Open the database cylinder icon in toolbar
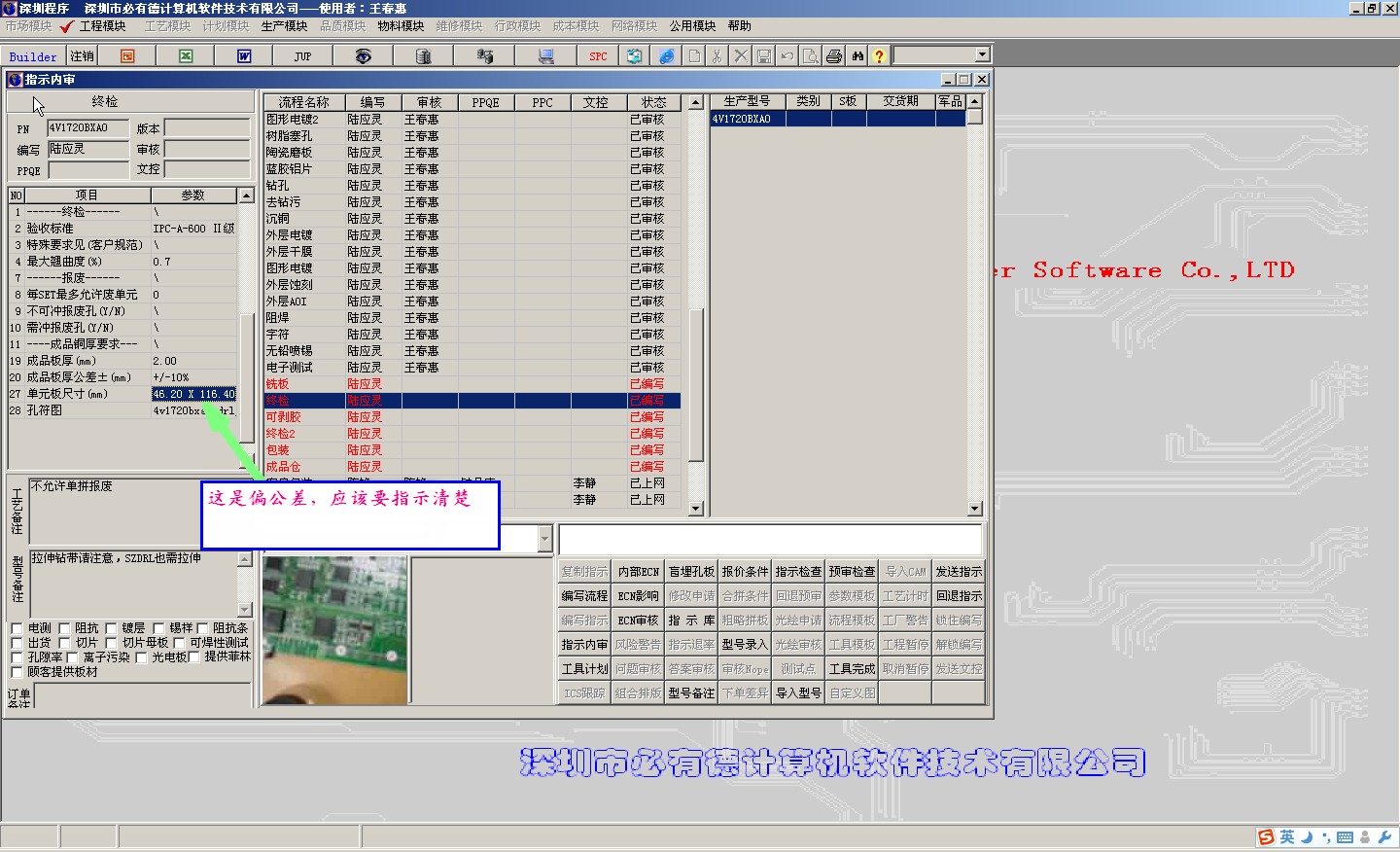This screenshot has width=1400, height=852. click(x=423, y=56)
